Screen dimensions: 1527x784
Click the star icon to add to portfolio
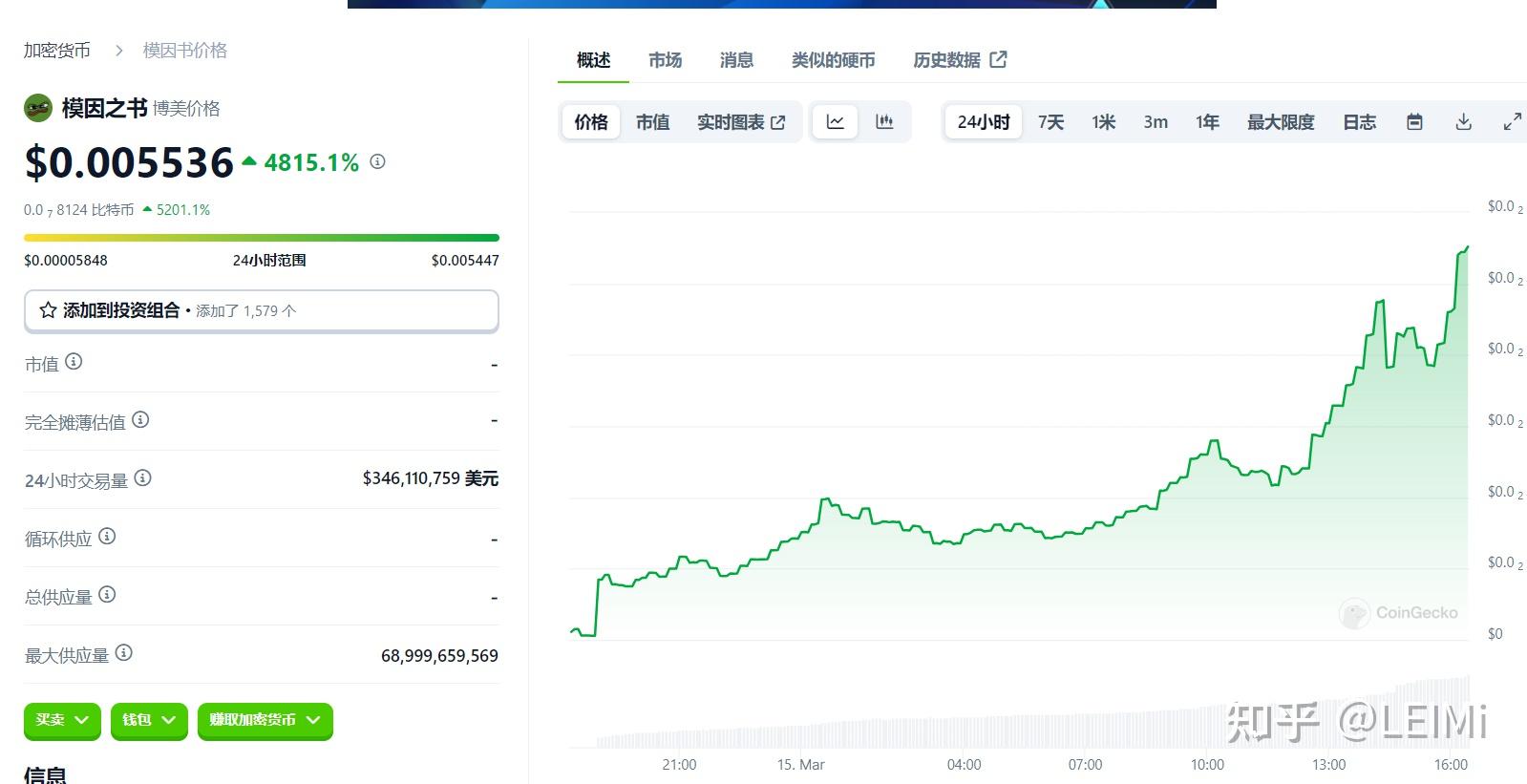[x=48, y=310]
